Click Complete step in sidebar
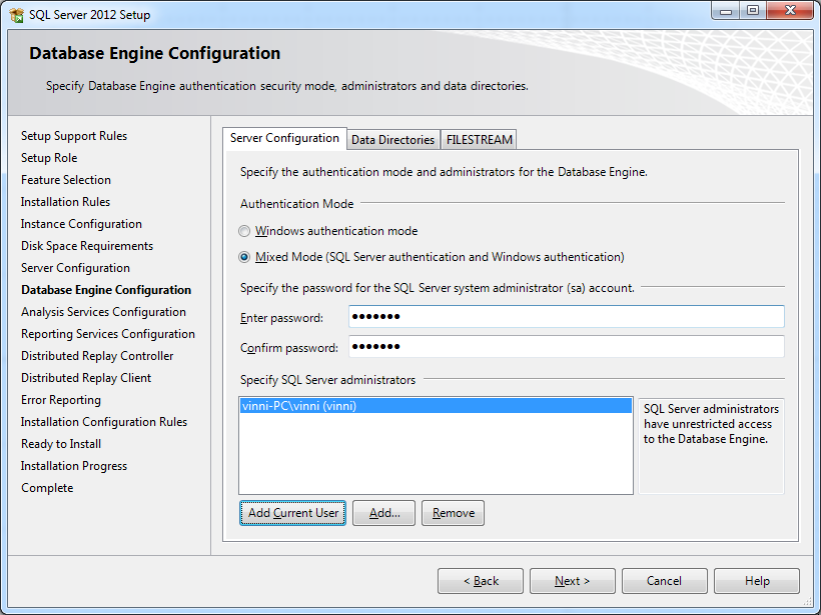 pyautogui.click(x=47, y=488)
